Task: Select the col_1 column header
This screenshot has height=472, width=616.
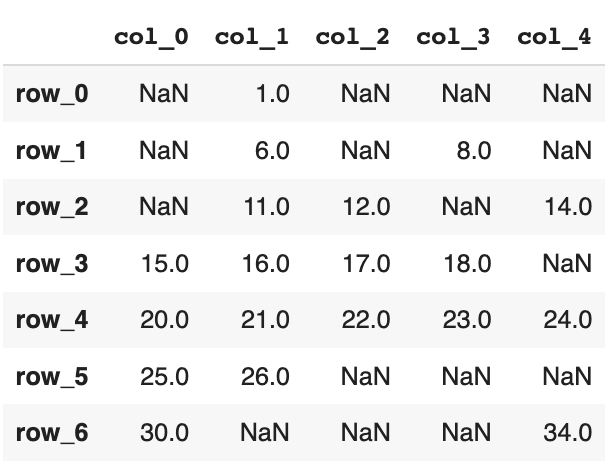Action: click(x=252, y=38)
